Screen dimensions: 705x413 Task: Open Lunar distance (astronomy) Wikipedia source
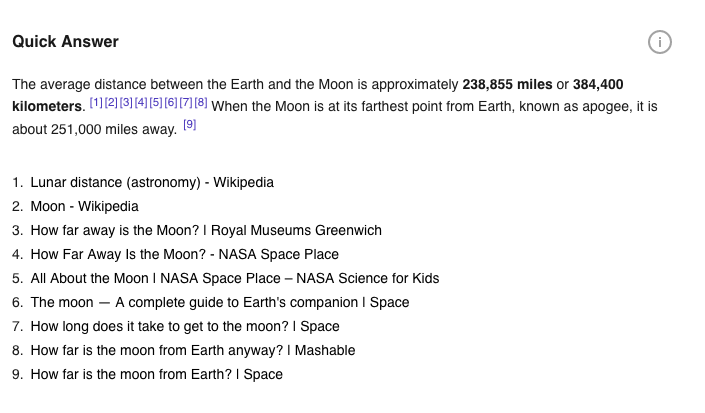pos(152,183)
